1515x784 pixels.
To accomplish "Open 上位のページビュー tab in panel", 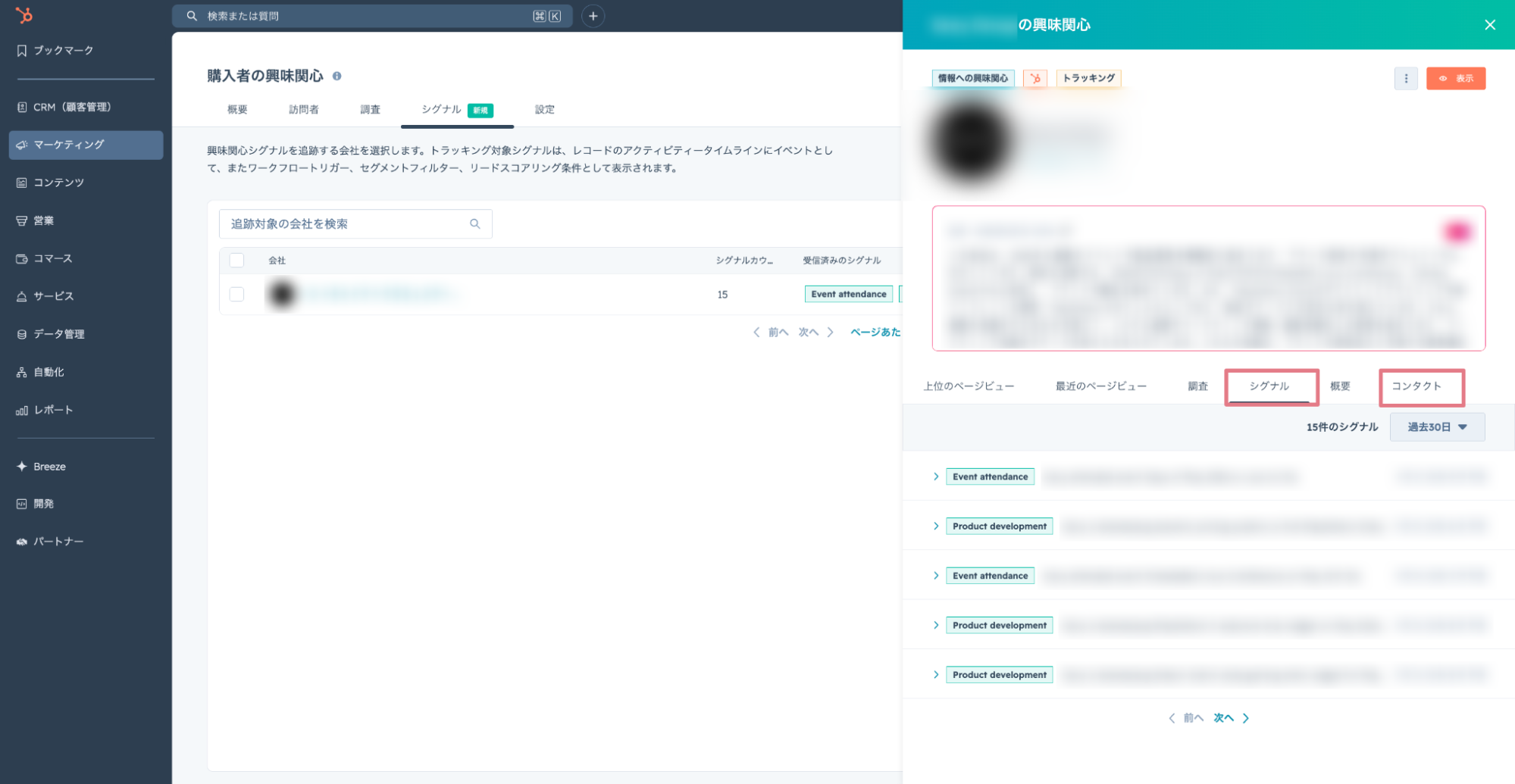I will (x=969, y=386).
